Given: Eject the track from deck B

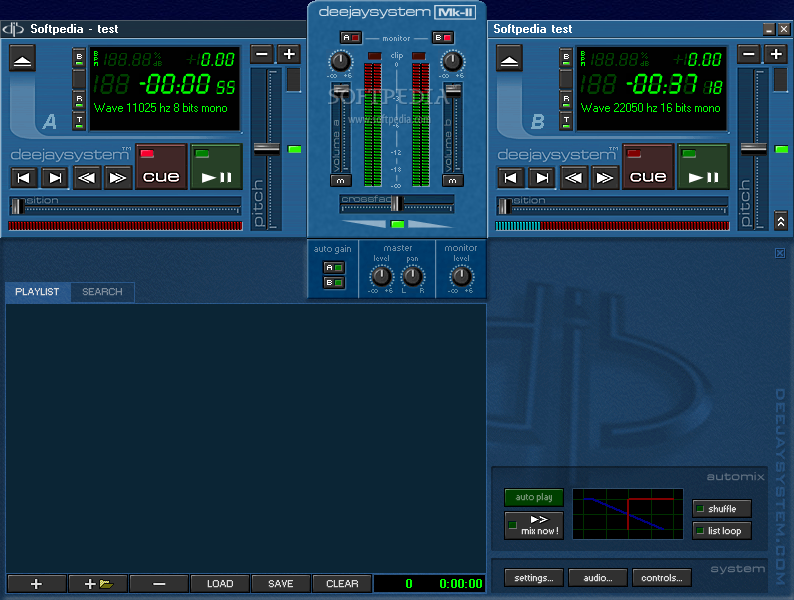Looking at the screenshot, I should coord(509,58).
